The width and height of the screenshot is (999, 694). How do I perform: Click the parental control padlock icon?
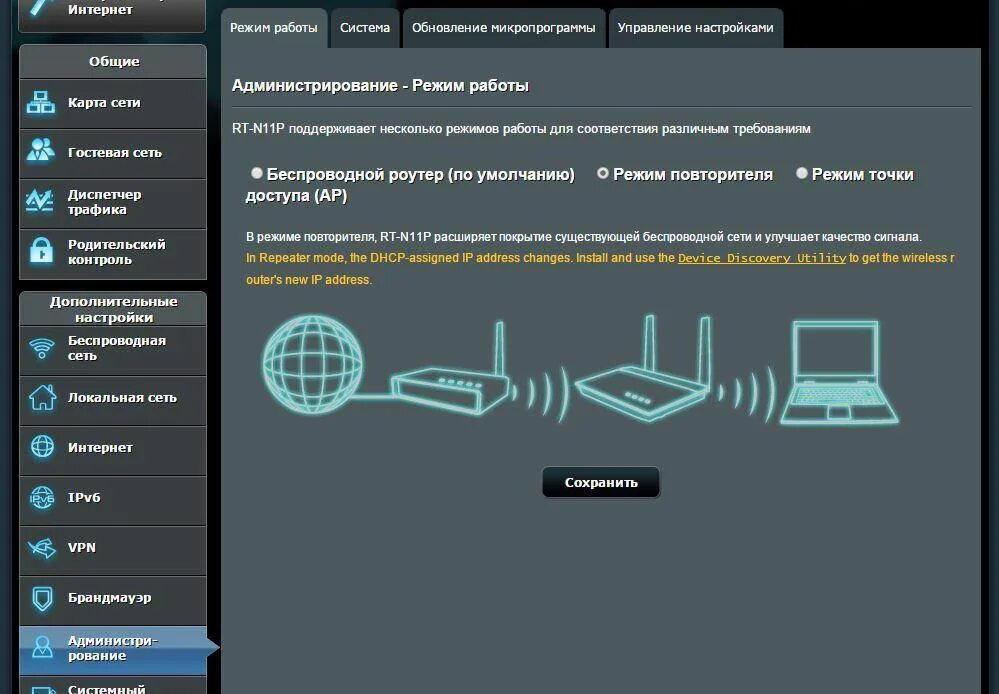(x=41, y=250)
